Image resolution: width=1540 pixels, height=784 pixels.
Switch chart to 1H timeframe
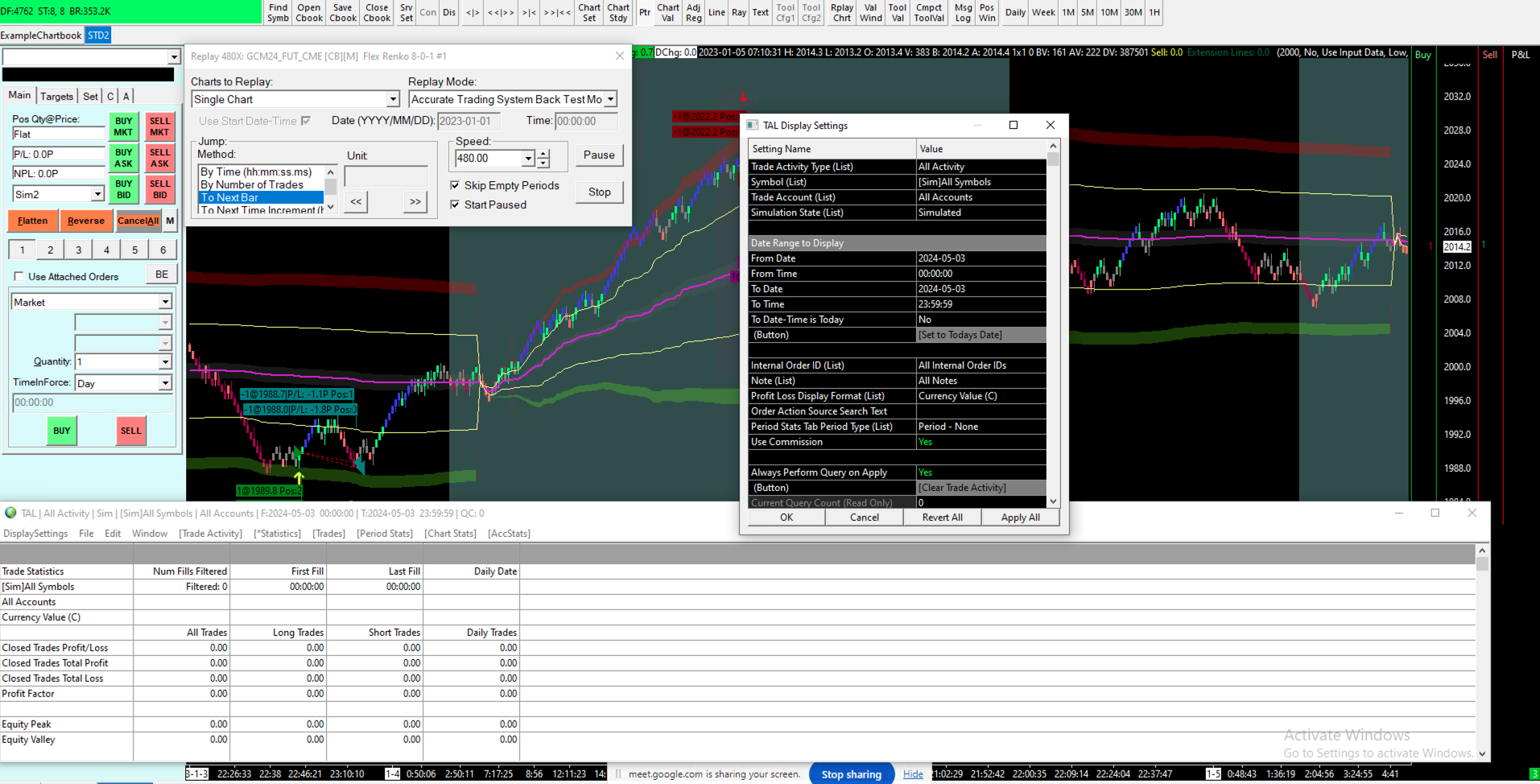click(1154, 13)
